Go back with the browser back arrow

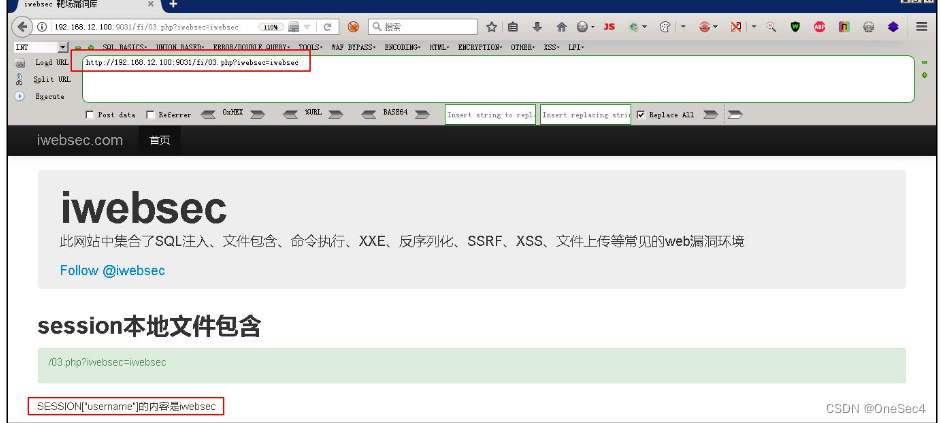tap(22, 27)
